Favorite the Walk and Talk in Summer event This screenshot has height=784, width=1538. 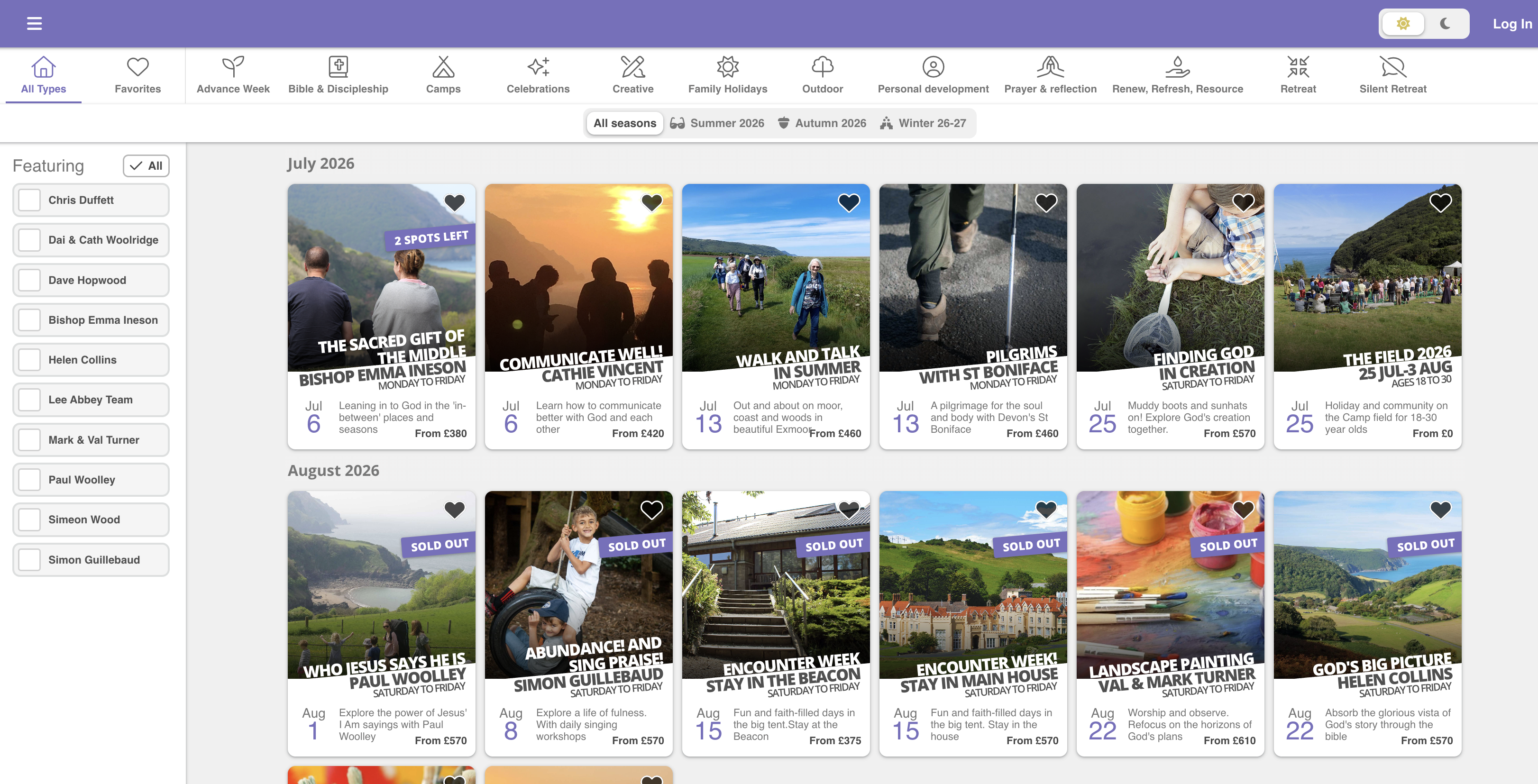(848, 203)
